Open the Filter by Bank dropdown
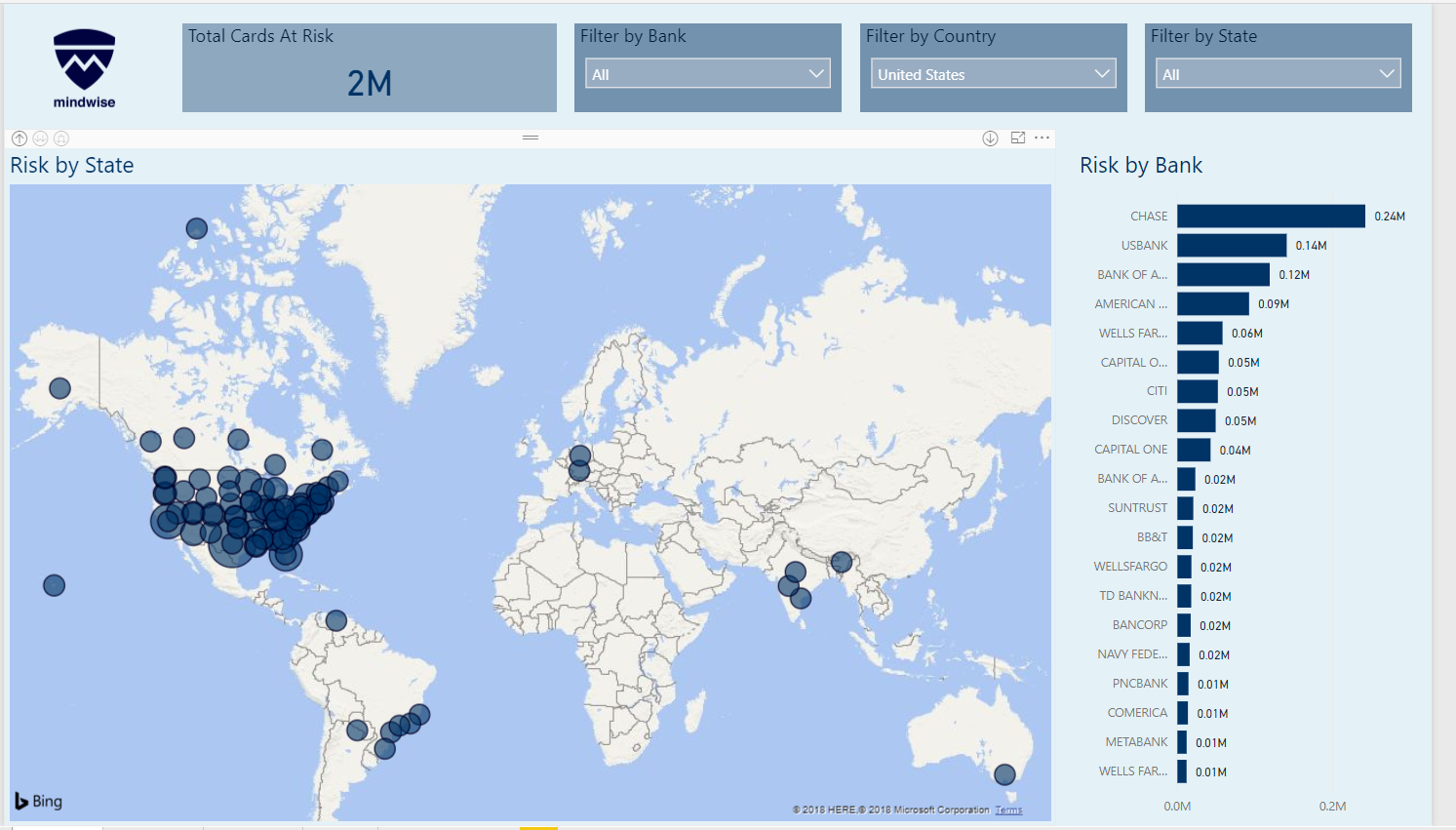Screen dimensions: 1456x830 (707, 73)
